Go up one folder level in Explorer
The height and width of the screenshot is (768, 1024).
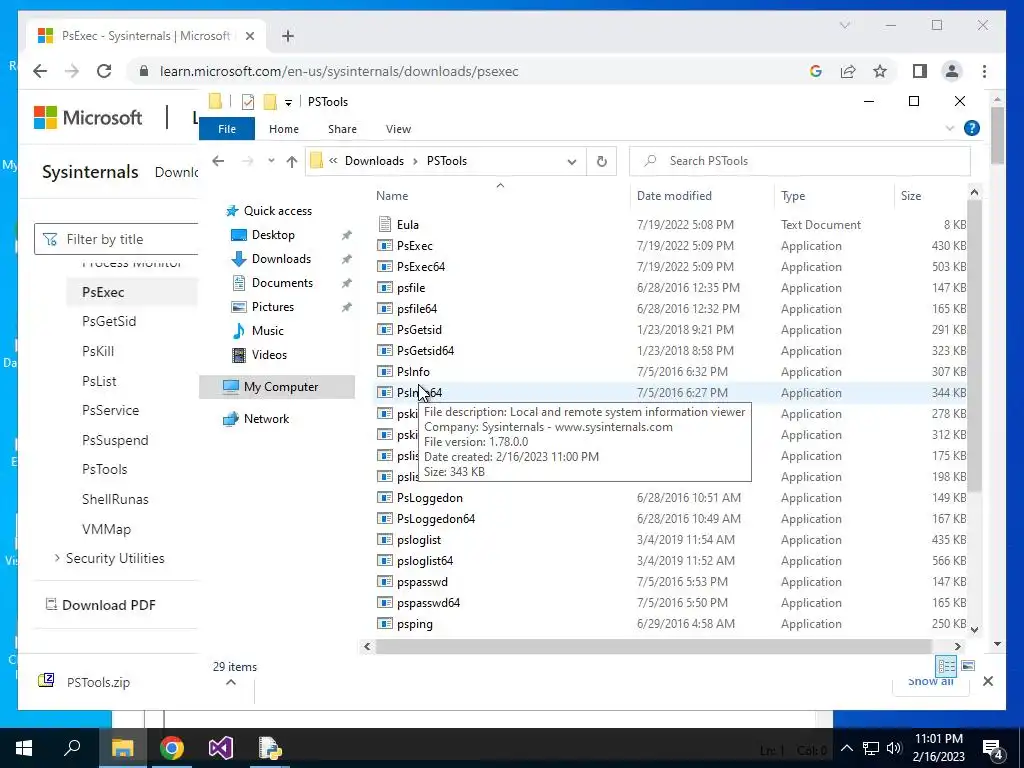coord(291,161)
